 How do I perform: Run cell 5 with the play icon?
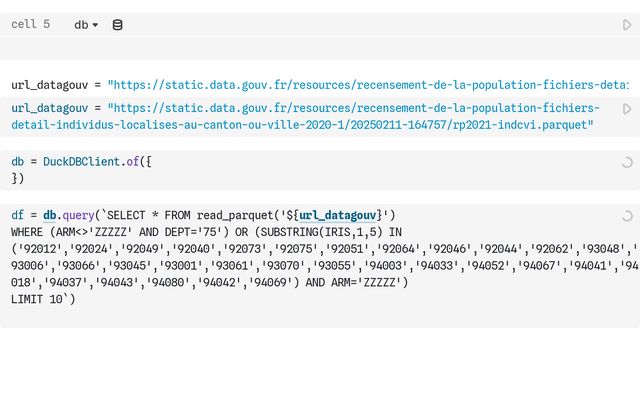[627, 25]
